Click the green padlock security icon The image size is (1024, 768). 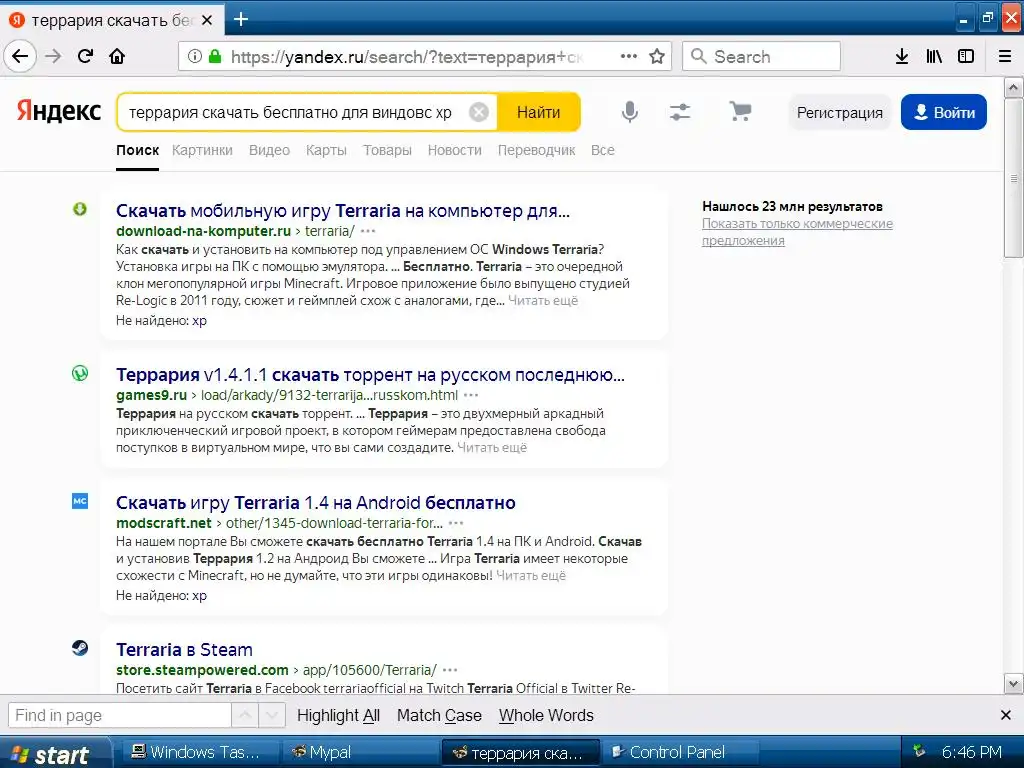(215, 56)
